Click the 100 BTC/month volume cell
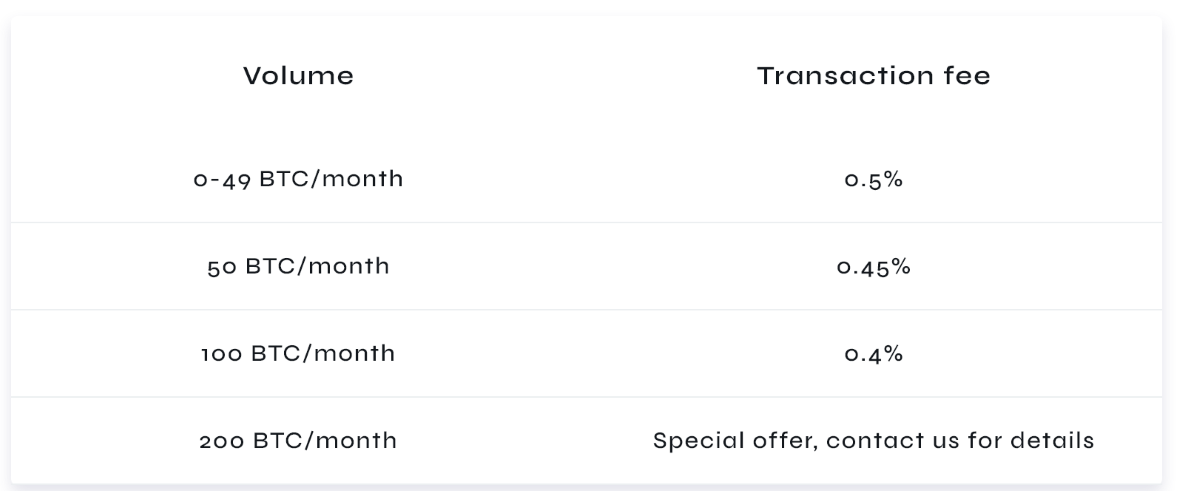1200x491 pixels. (298, 354)
